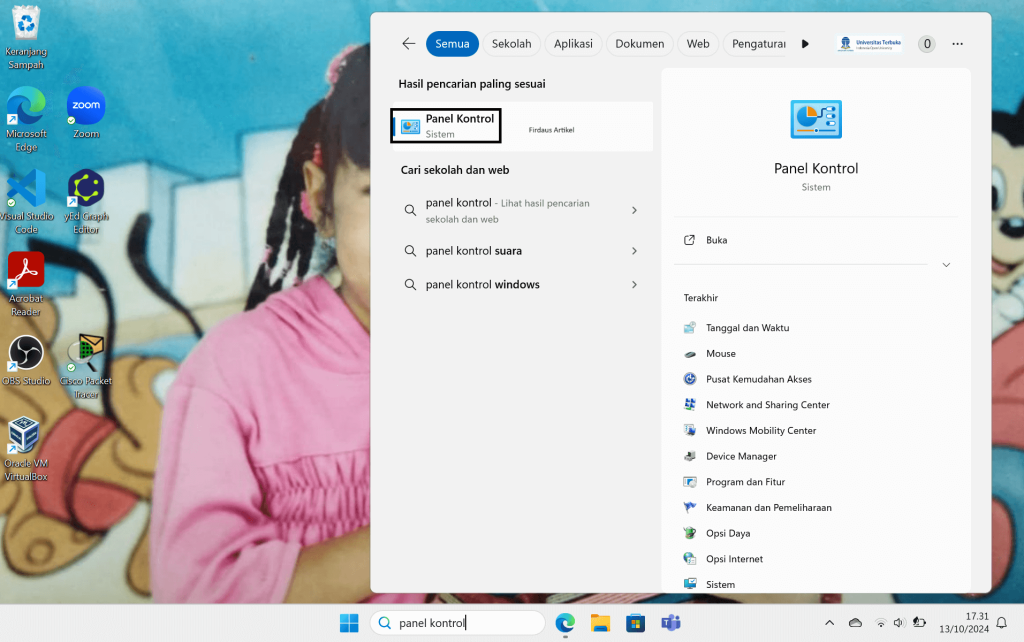
Task: Expand arrow for panel kontrol suara
Action: point(635,251)
